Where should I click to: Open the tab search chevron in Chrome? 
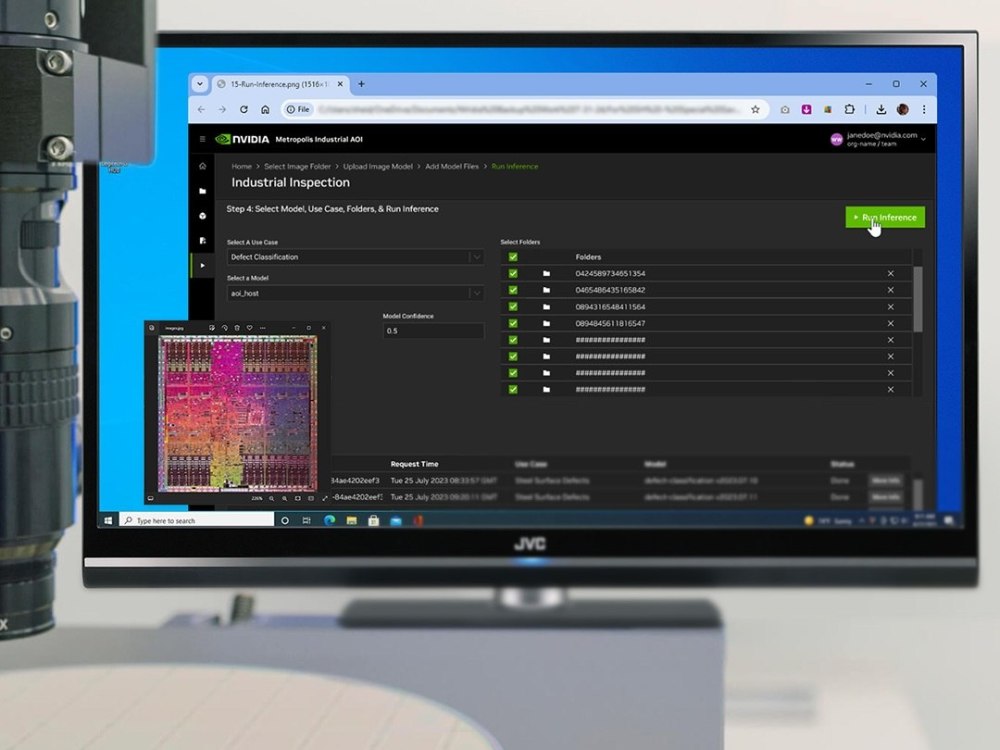[x=200, y=84]
